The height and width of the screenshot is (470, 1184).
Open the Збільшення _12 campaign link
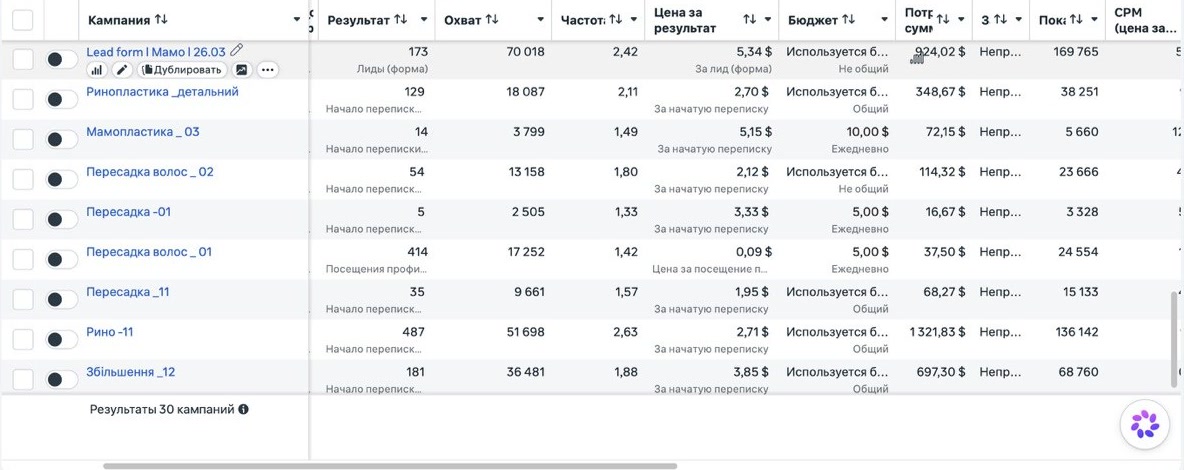[131, 372]
